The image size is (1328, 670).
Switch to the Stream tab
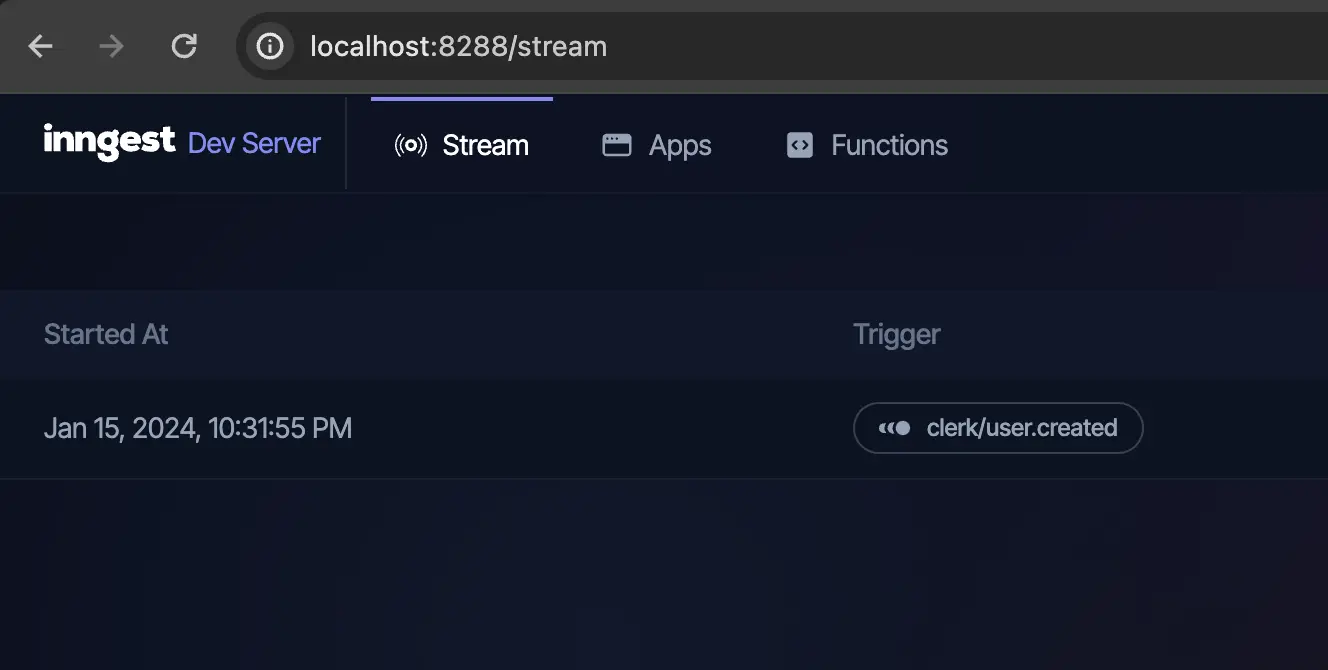tap(462, 145)
